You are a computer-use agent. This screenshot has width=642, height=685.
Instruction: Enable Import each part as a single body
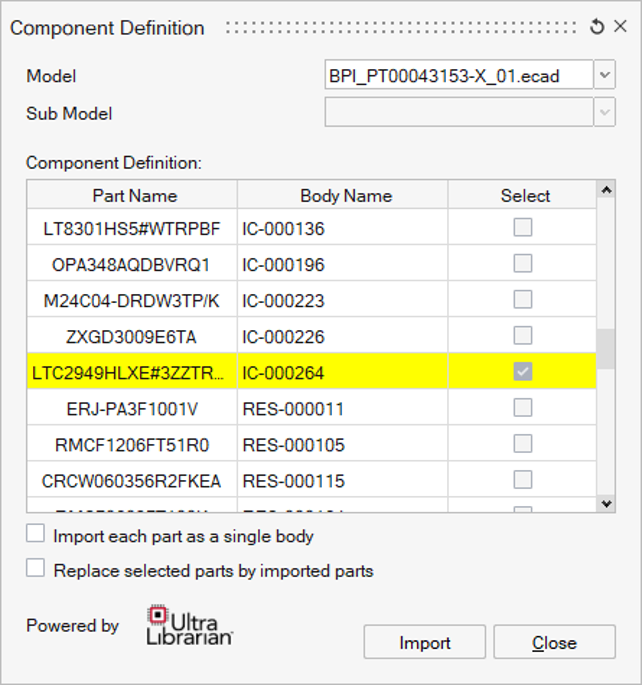click(36, 535)
